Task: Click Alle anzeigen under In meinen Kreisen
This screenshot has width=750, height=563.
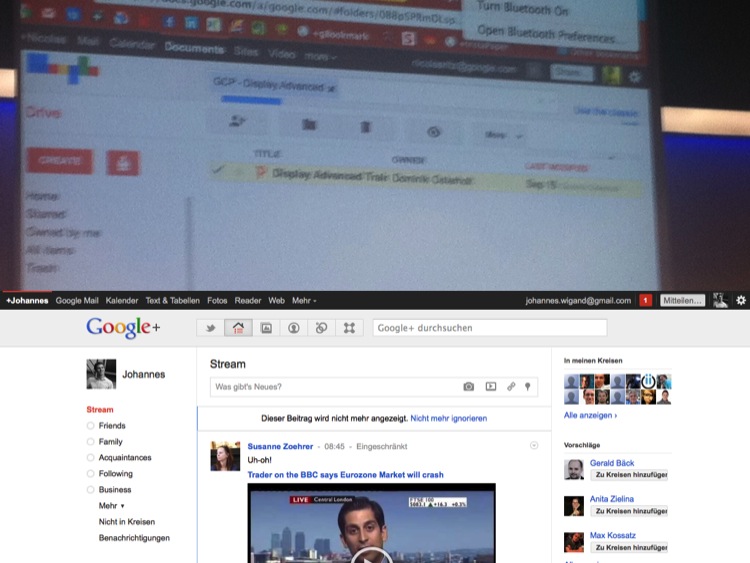Action: point(590,415)
